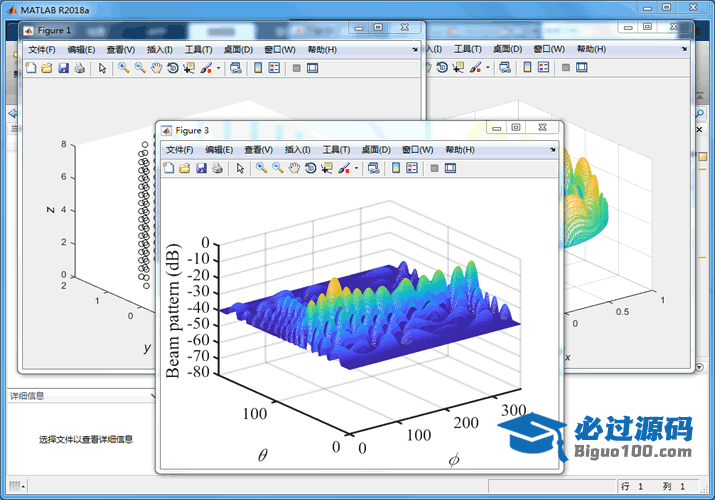
Task: Select Edit Plot arrow in Figure 3 toolbar
Action: 240,168
